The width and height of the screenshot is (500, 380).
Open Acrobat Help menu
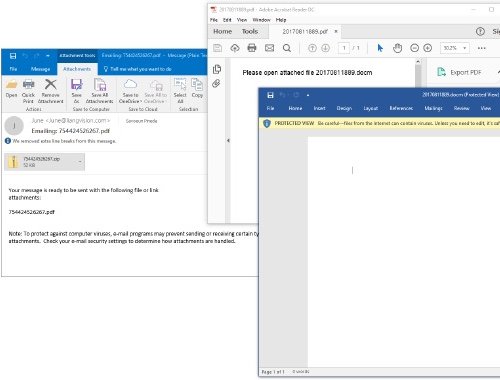281,20
